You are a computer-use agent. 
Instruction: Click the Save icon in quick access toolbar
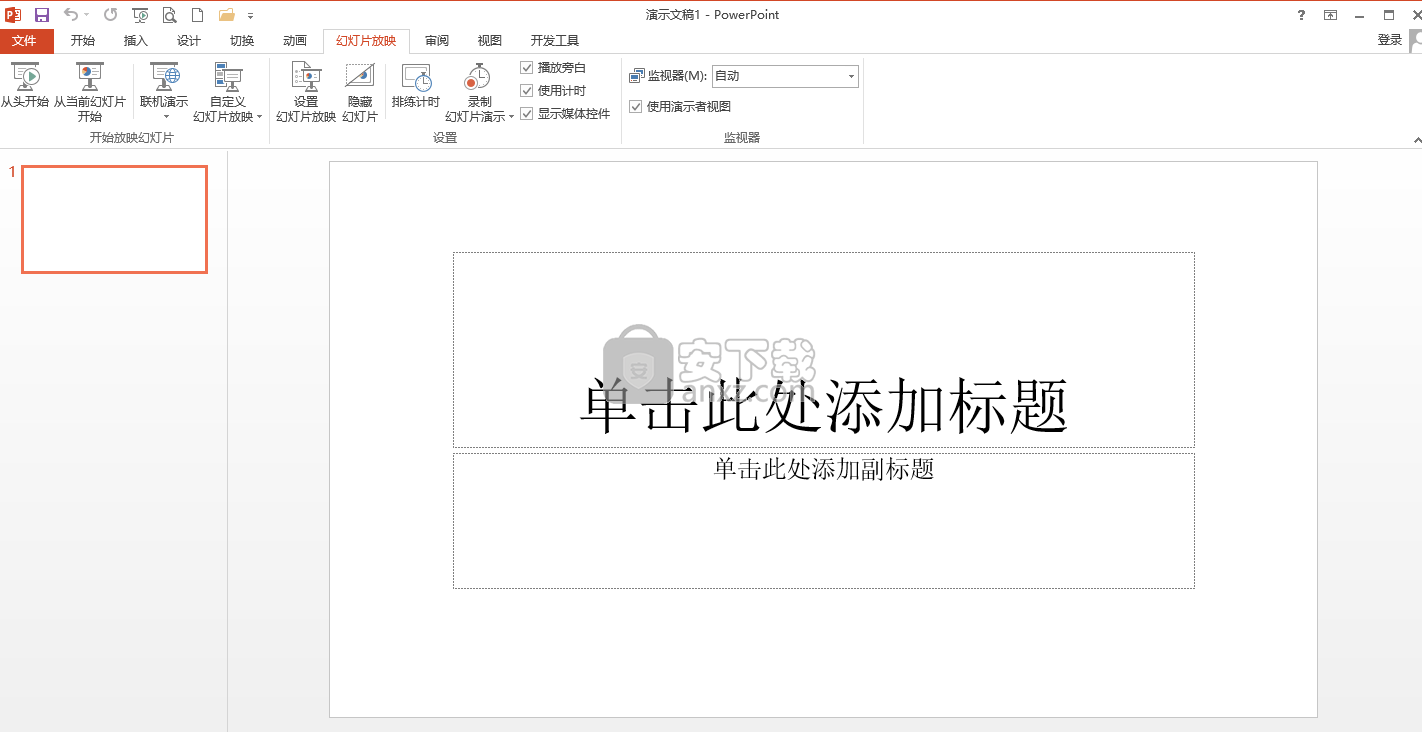(41, 15)
